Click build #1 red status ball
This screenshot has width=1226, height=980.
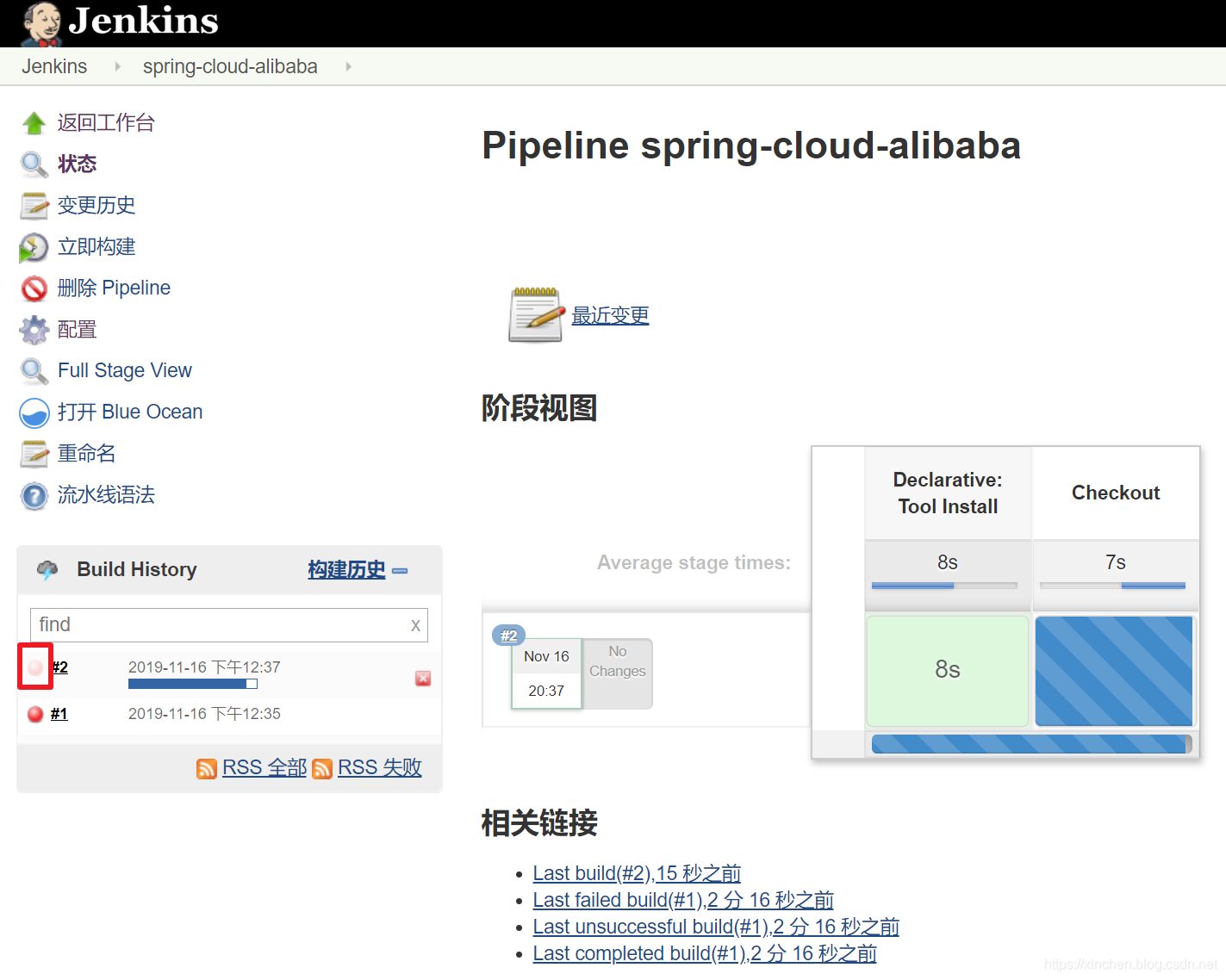[x=34, y=713]
